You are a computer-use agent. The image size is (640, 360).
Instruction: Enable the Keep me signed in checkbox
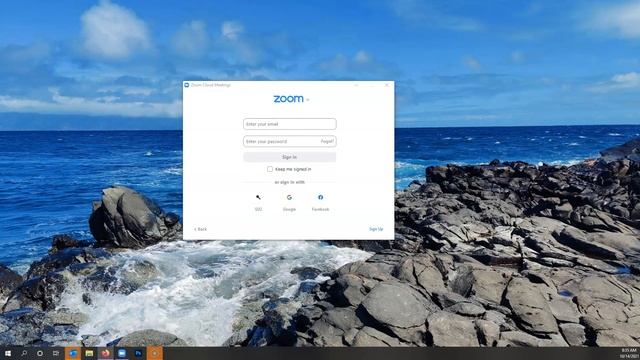pyautogui.click(x=270, y=169)
